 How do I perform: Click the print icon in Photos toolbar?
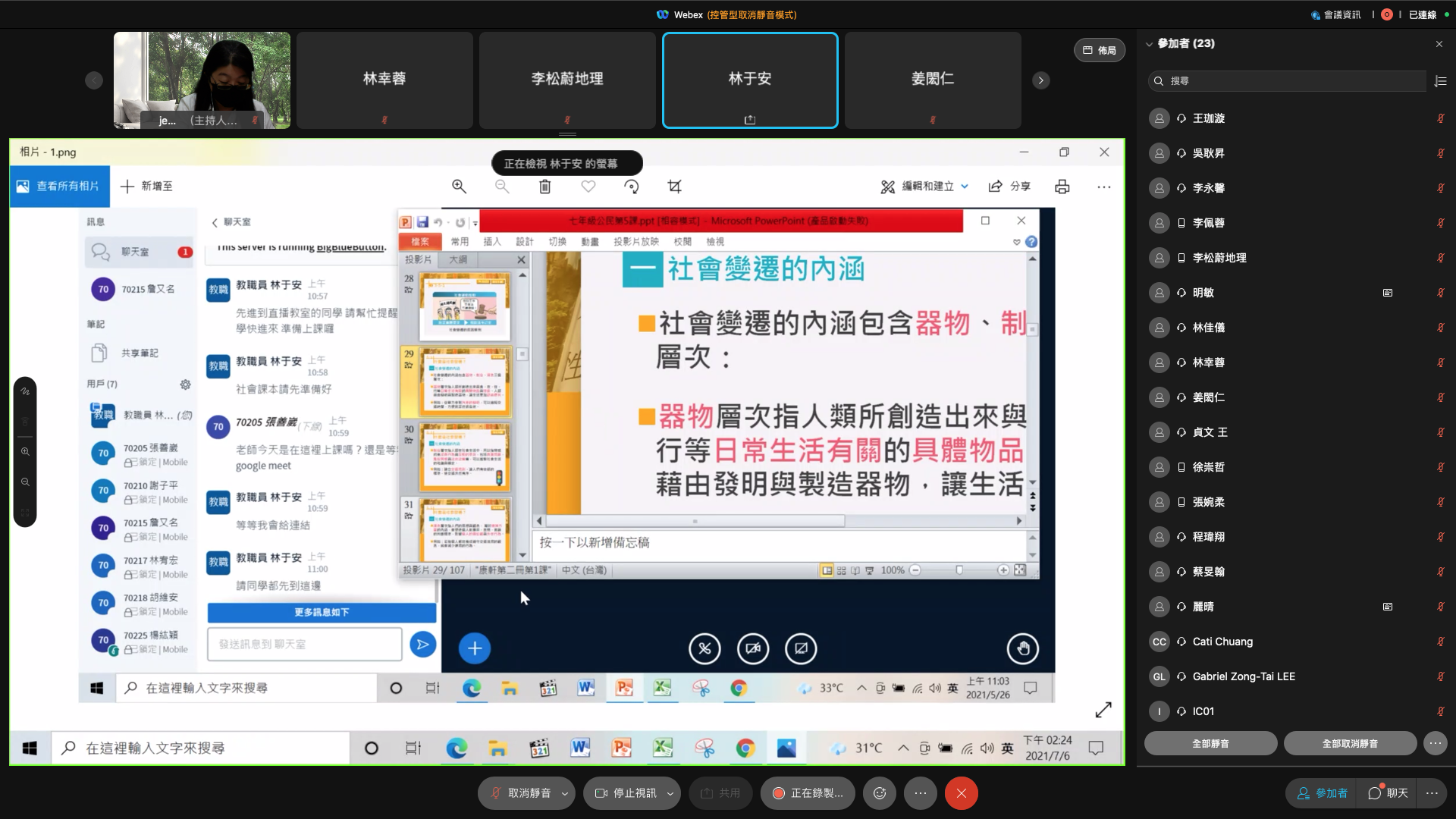1062,187
